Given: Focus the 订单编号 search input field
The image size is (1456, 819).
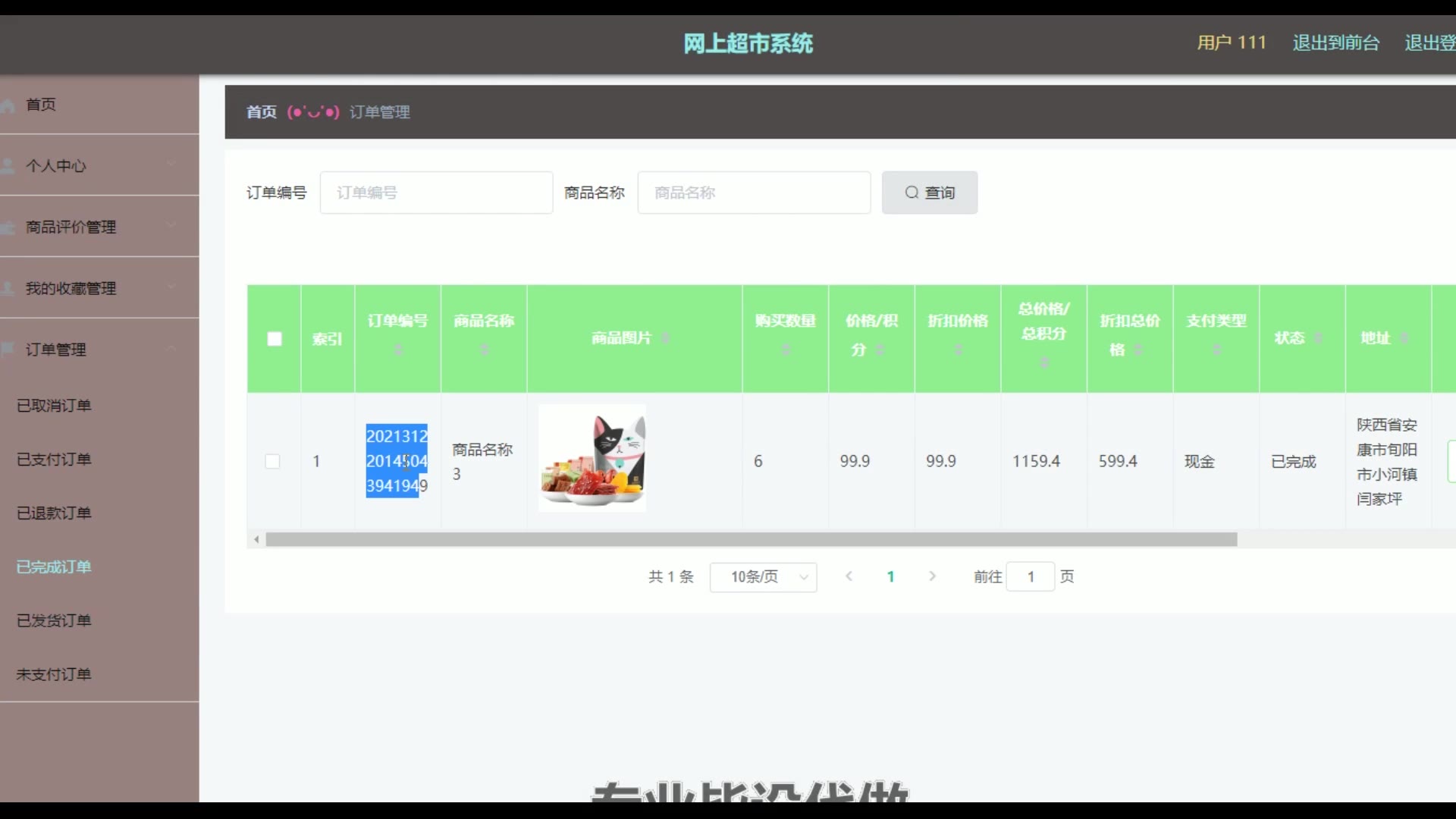Looking at the screenshot, I should tap(436, 193).
